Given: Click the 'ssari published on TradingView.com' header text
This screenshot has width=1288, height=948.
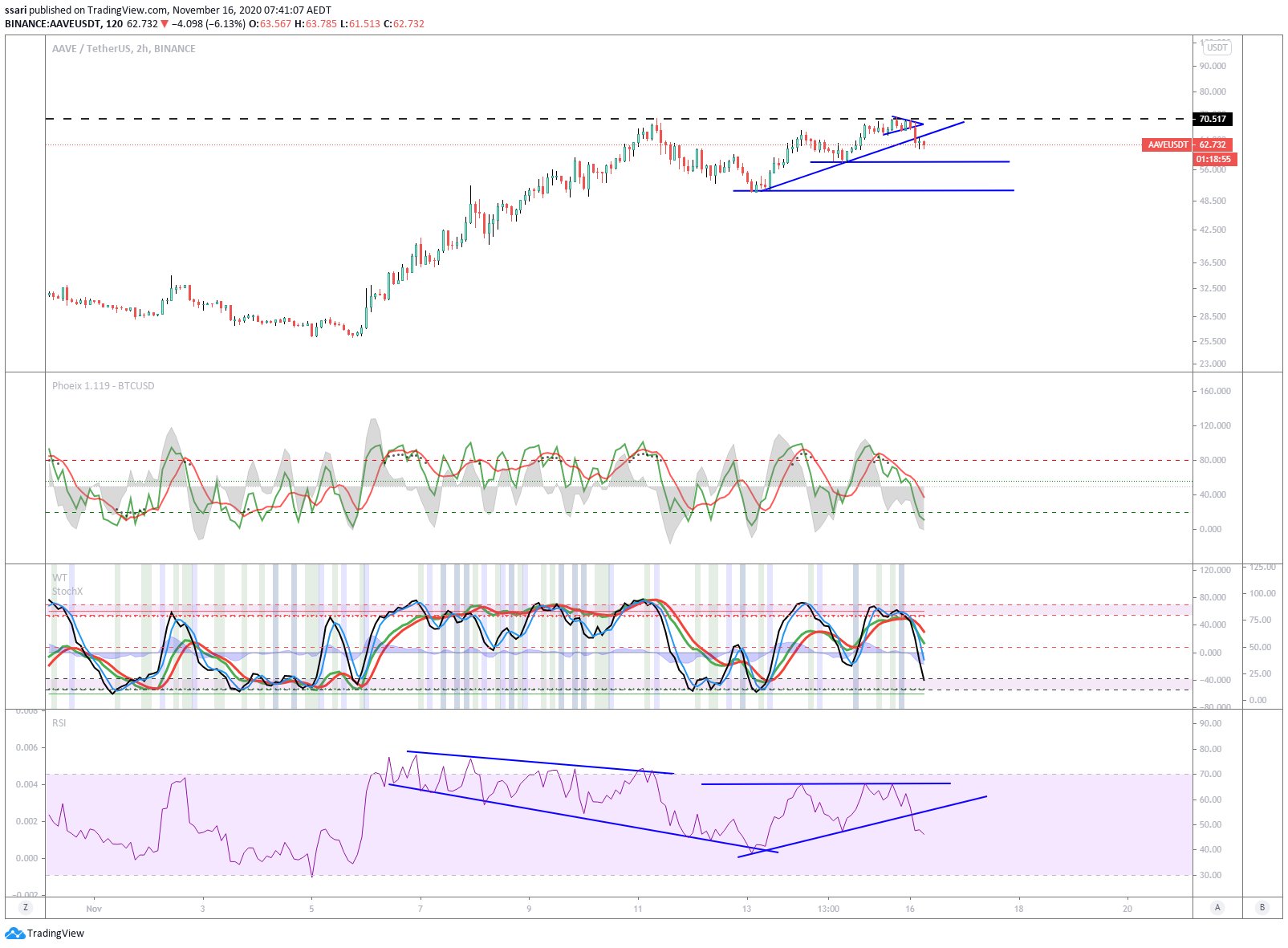Looking at the screenshot, I should pyautogui.click(x=86, y=10).
